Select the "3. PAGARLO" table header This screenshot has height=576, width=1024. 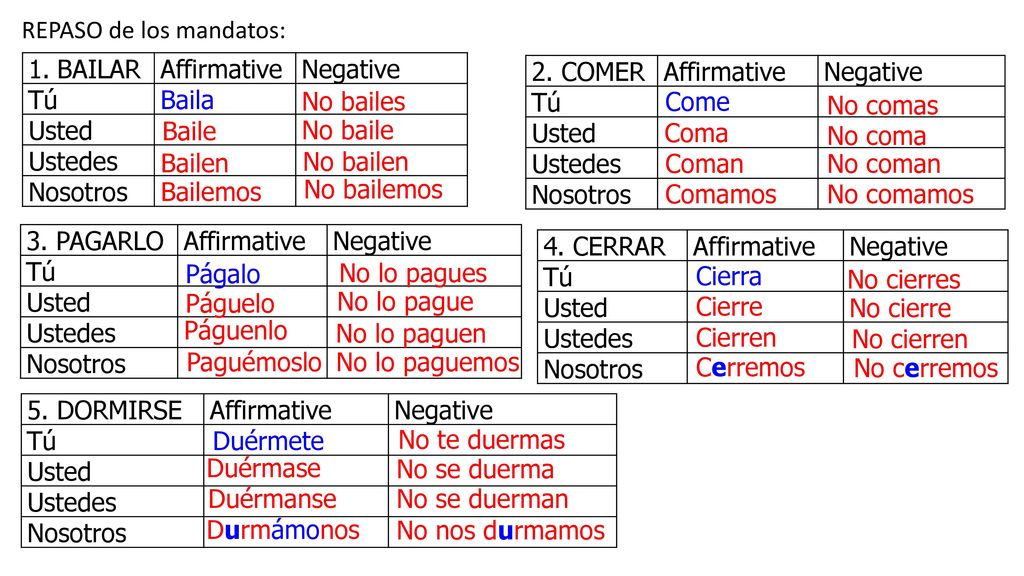95,242
